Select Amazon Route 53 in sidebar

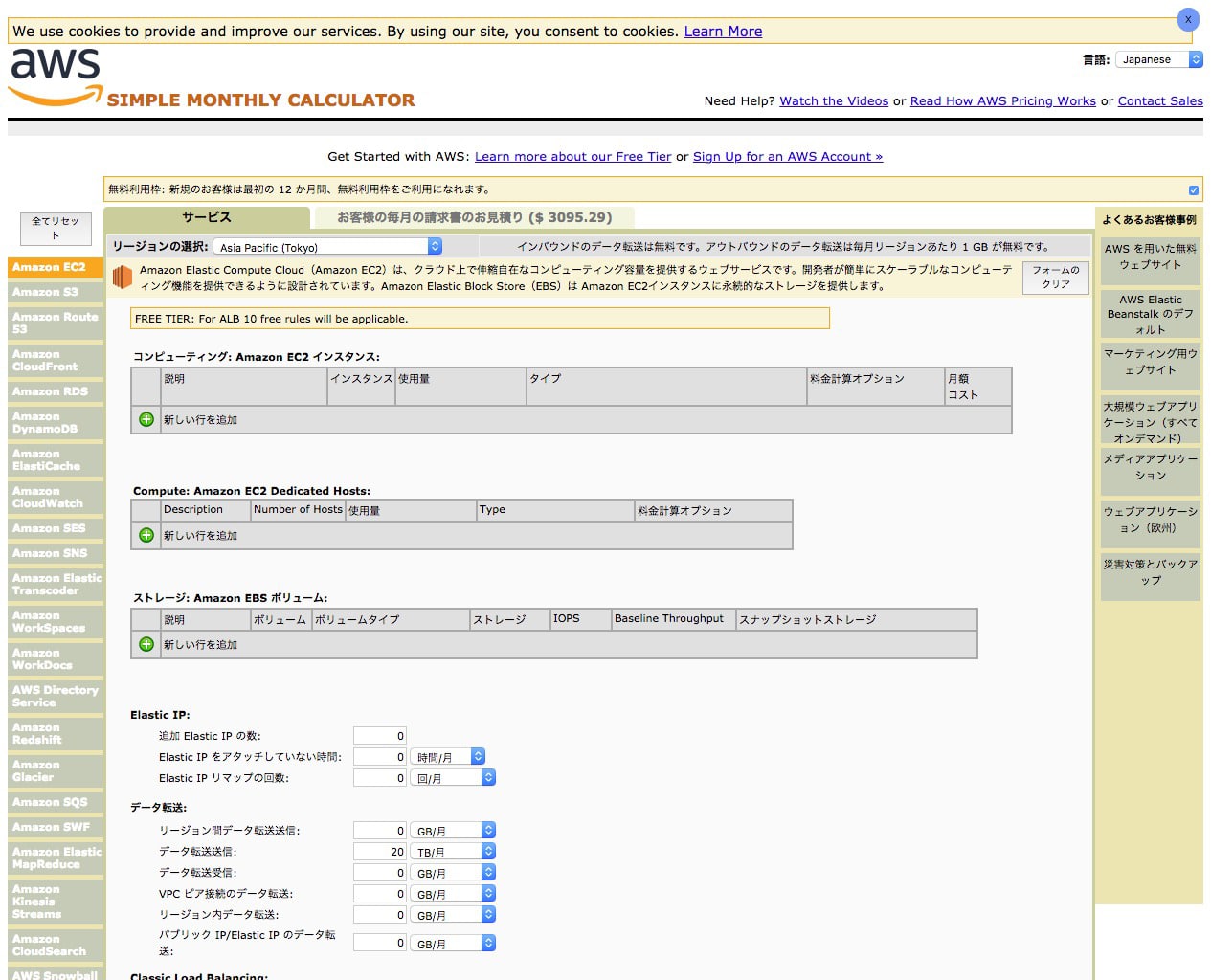click(x=56, y=323)
